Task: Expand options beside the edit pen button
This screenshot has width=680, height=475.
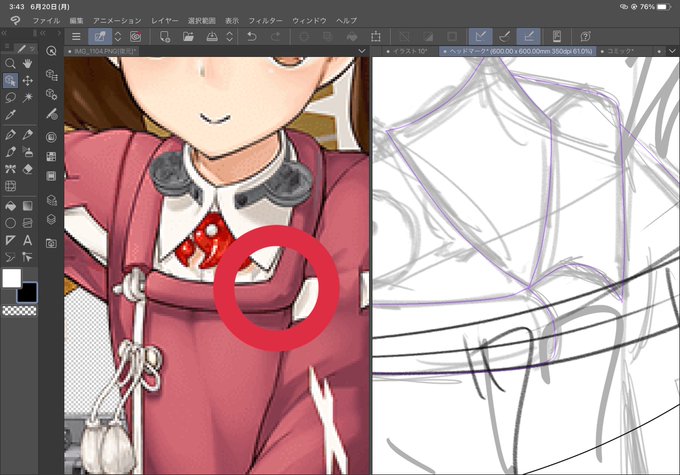Action: [118, 37]
